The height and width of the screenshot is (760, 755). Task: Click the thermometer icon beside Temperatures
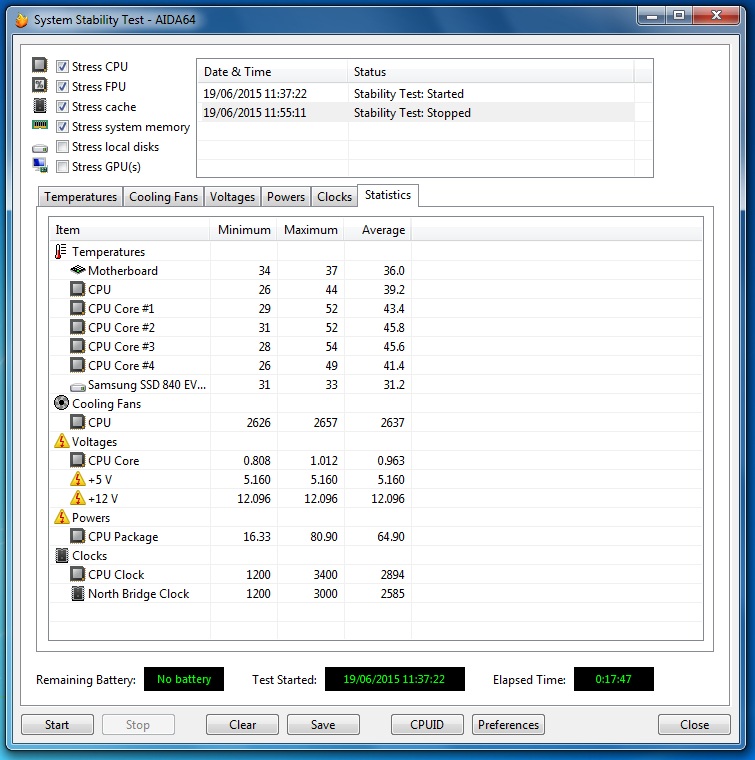pyautogui.click(x=61, y=252)
